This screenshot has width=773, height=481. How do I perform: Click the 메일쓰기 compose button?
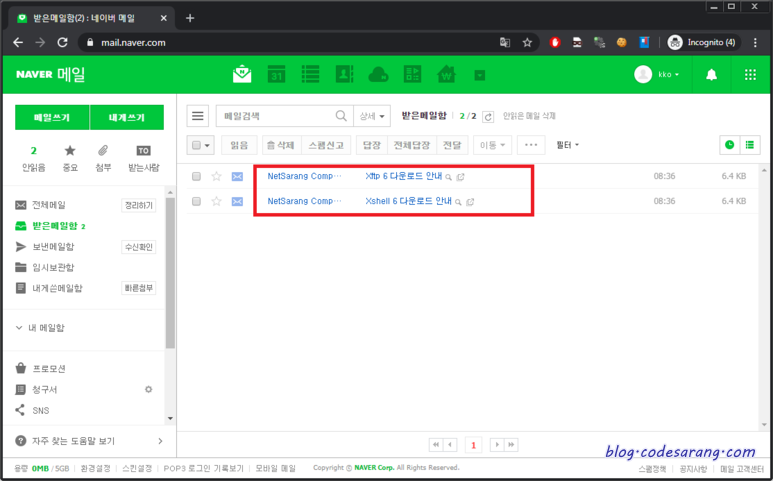[52, 117]
